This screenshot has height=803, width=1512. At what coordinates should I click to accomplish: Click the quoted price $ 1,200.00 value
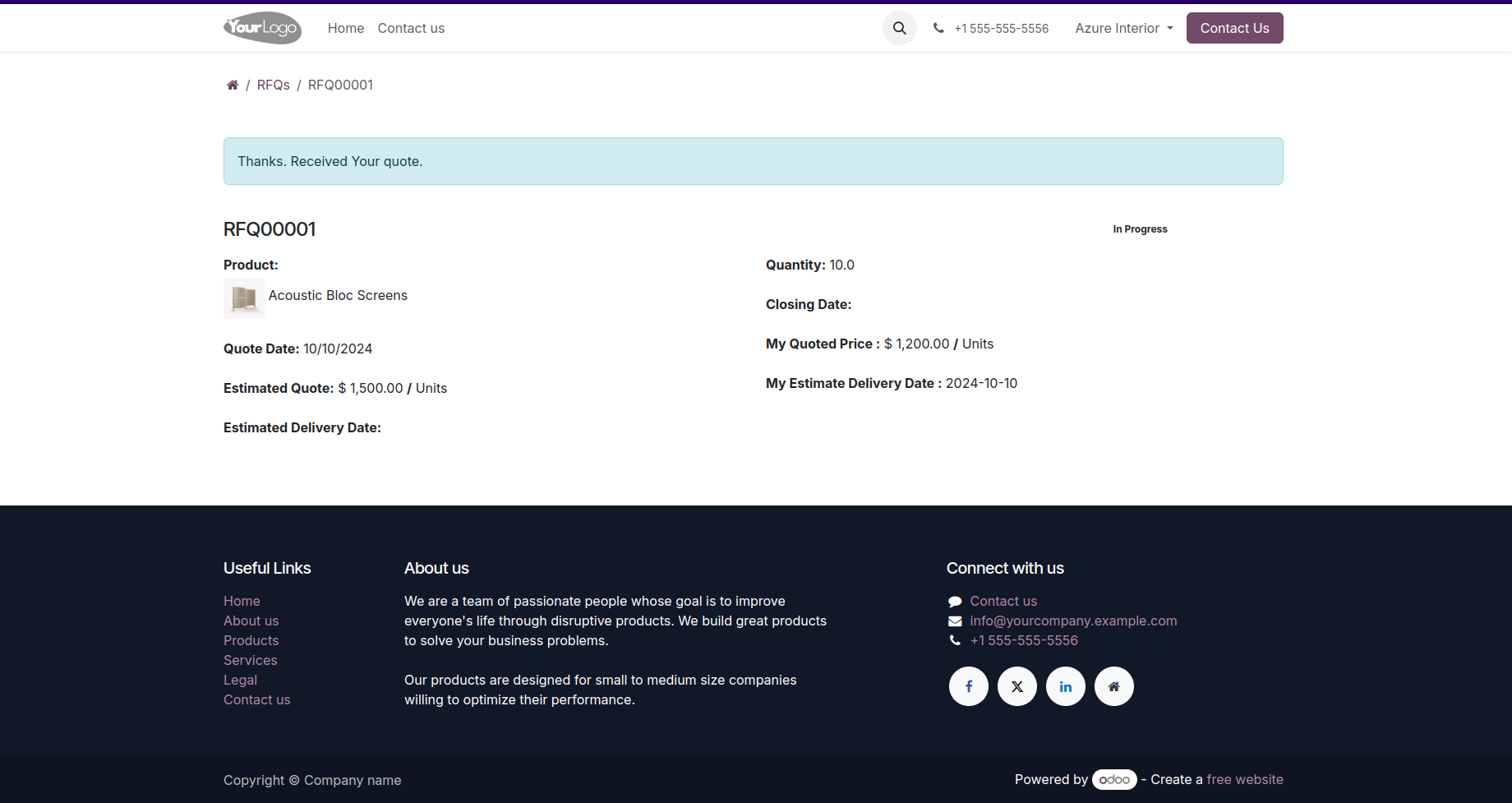[916, 344]
